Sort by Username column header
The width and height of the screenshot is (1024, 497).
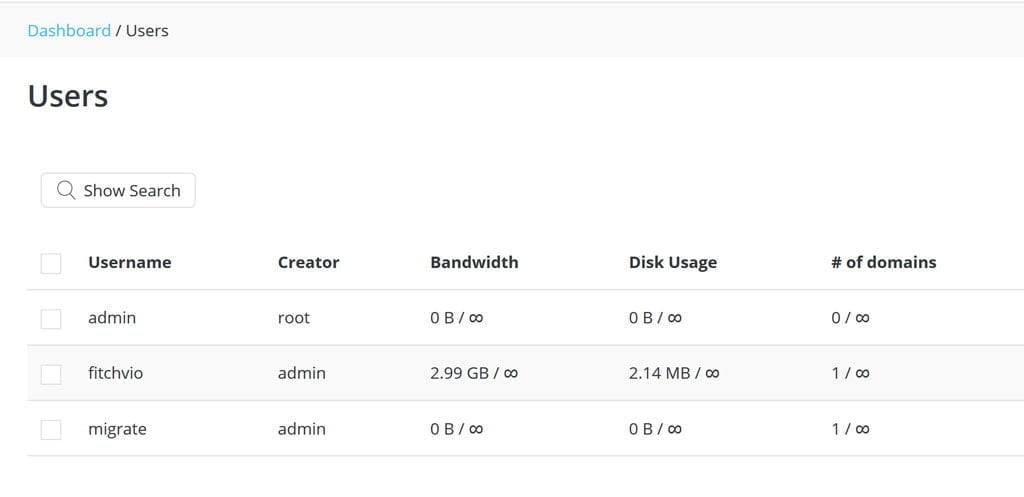click(130, 263)
